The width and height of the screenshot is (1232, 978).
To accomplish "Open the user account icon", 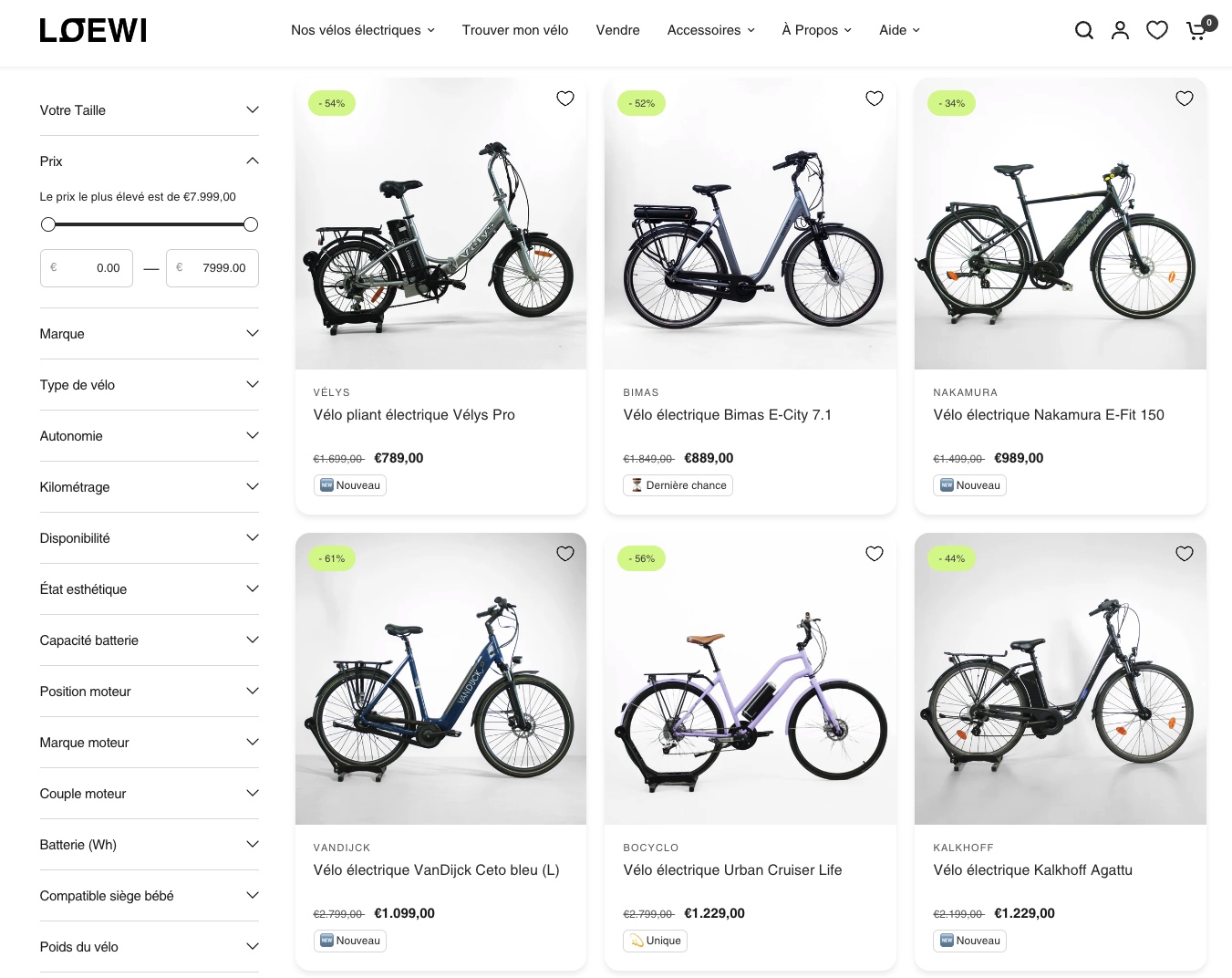I will [1120, 30].
